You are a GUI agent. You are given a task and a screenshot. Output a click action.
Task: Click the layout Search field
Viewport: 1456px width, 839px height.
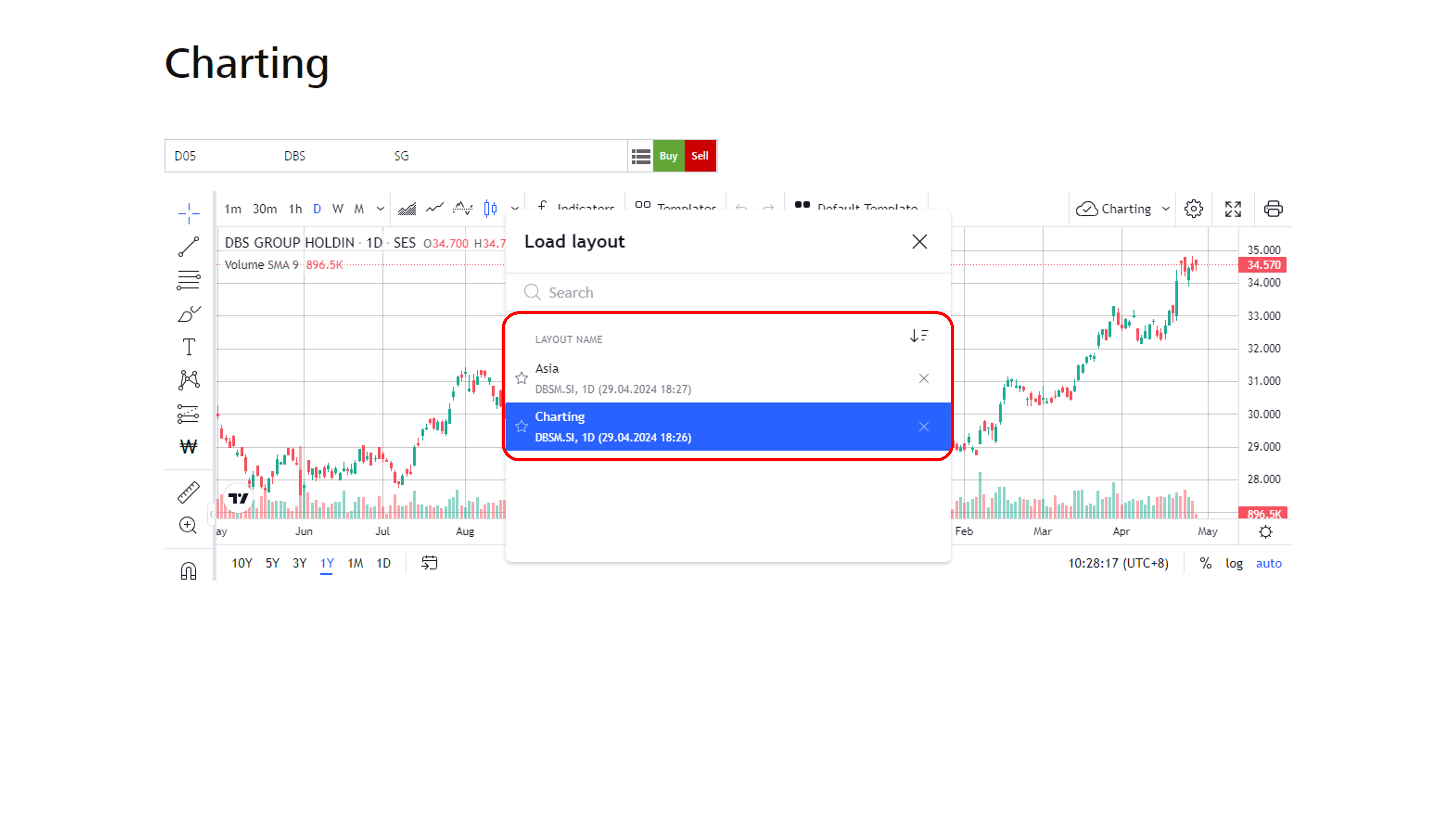[x=728, y=293]
